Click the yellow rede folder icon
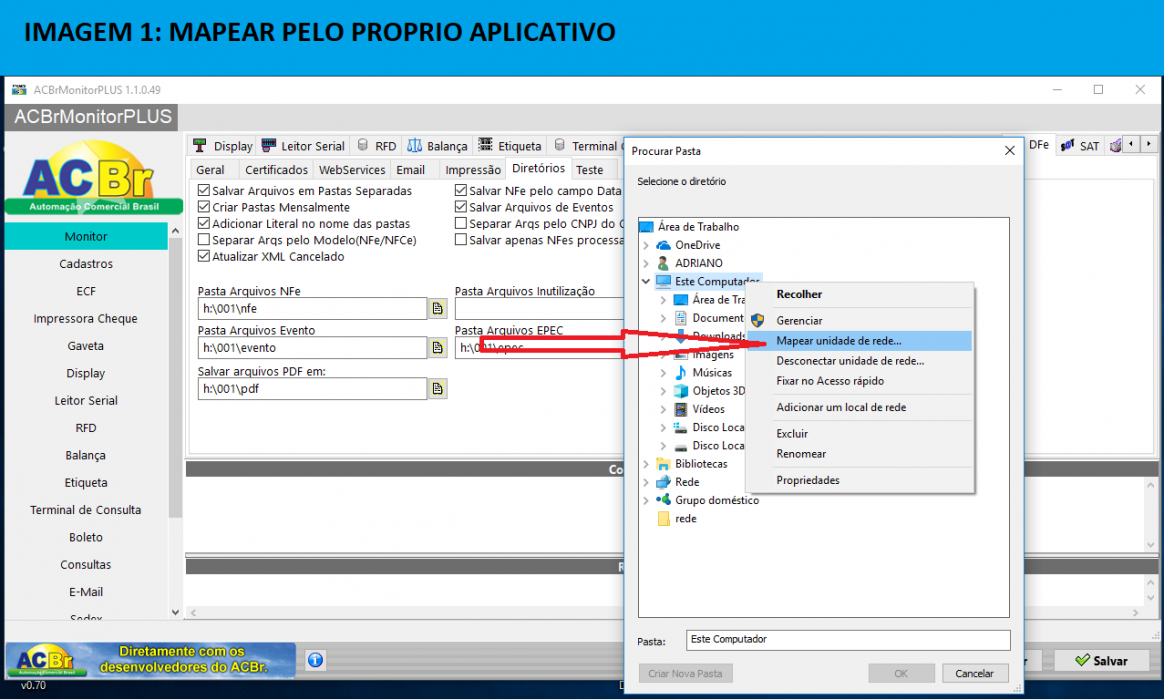Image resolution: width=1164 pixels, height=700 pixels. (663, 518)
